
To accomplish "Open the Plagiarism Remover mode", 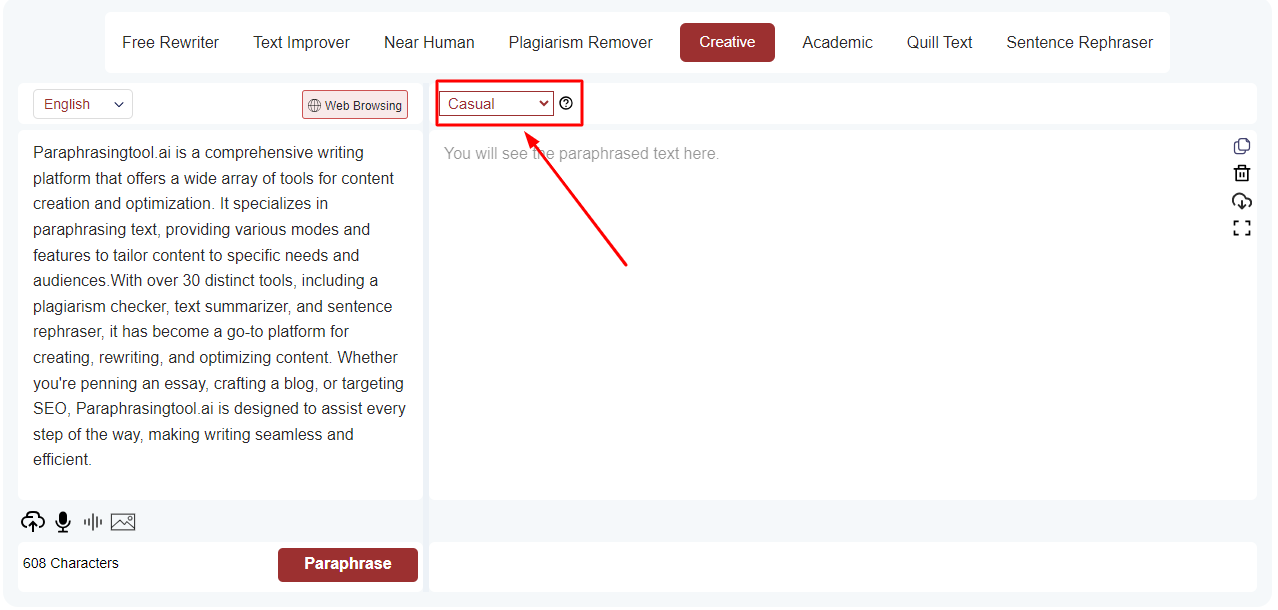I will (x=580, y=42).
